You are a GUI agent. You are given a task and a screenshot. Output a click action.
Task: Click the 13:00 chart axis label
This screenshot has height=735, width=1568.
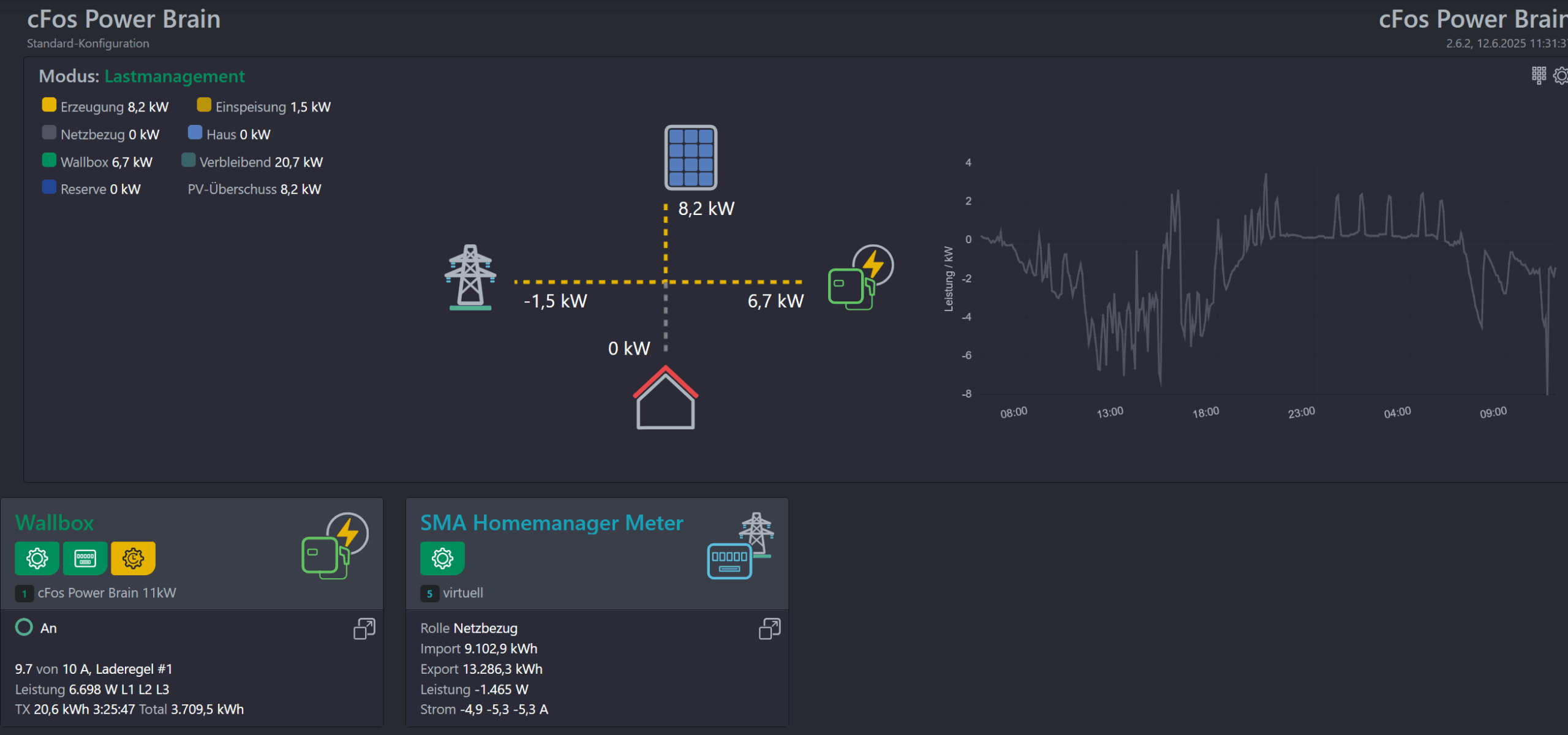[x=1110, y=413]
